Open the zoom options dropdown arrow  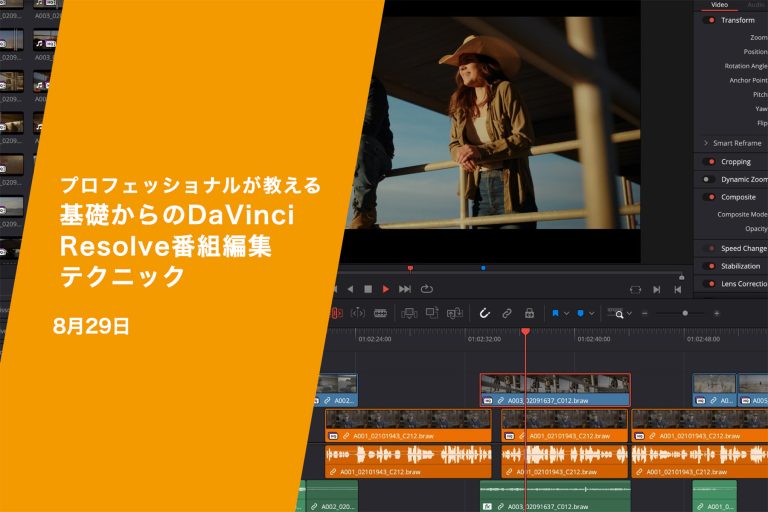pyautogui.click(x=629, y=314)
